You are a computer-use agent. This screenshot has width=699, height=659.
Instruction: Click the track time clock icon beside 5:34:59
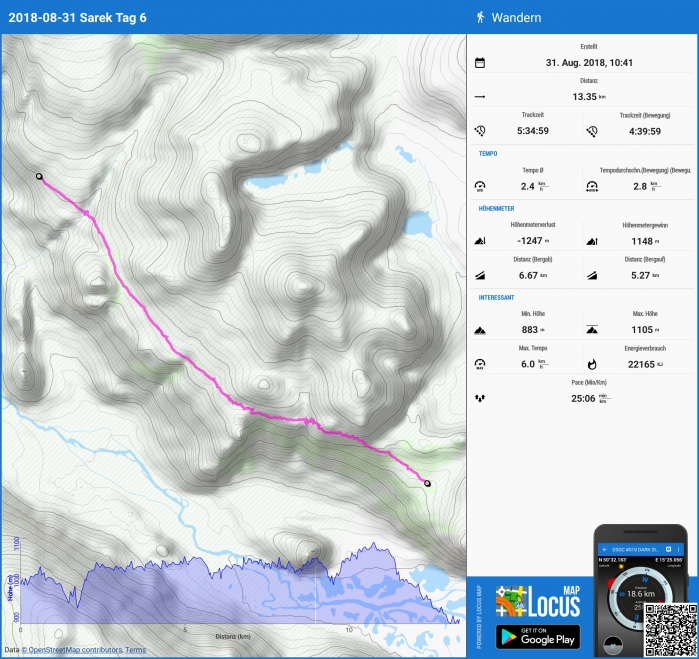(480, 131)
